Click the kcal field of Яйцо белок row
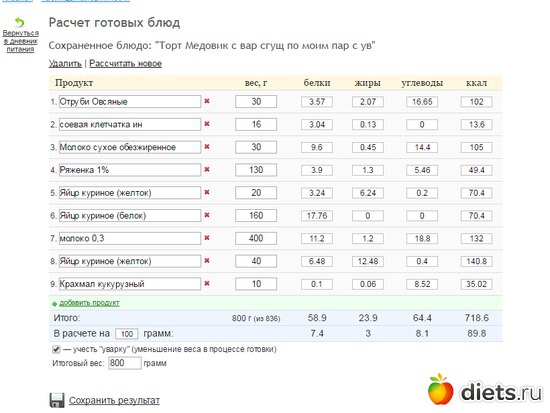Screen dimensions: 550x413 click(x=476, y=215)
